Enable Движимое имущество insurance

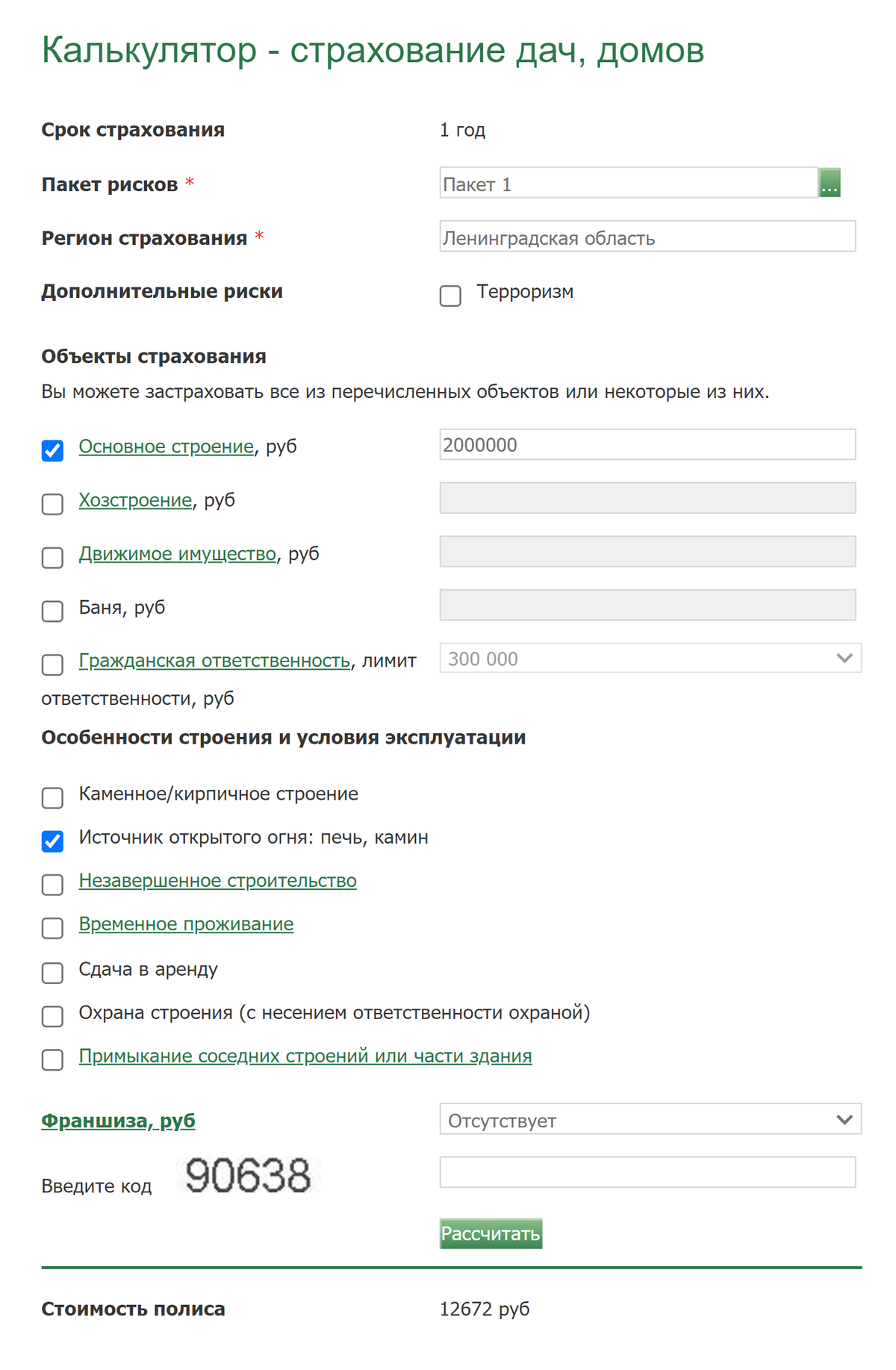click(x=52, y=558)
